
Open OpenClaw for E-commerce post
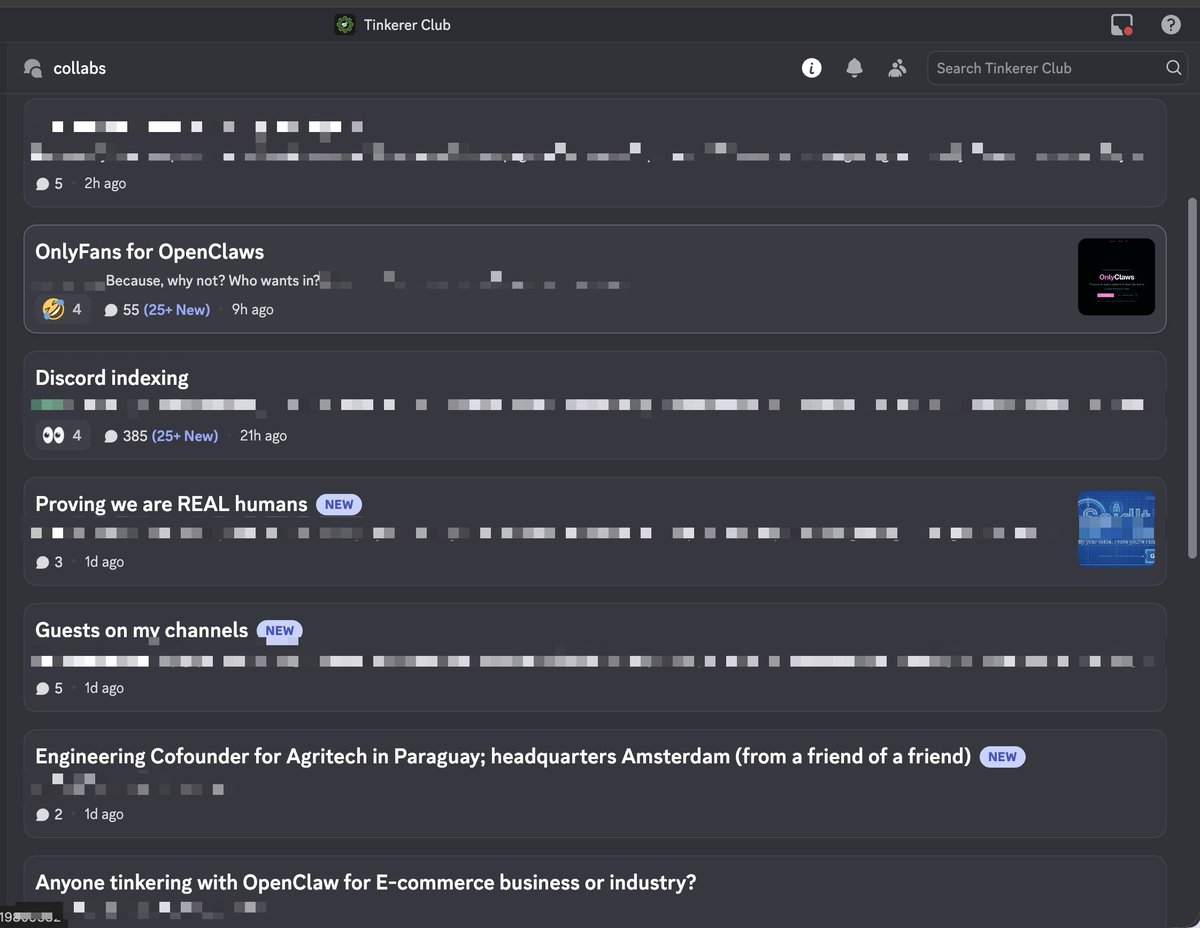(595, 891)
